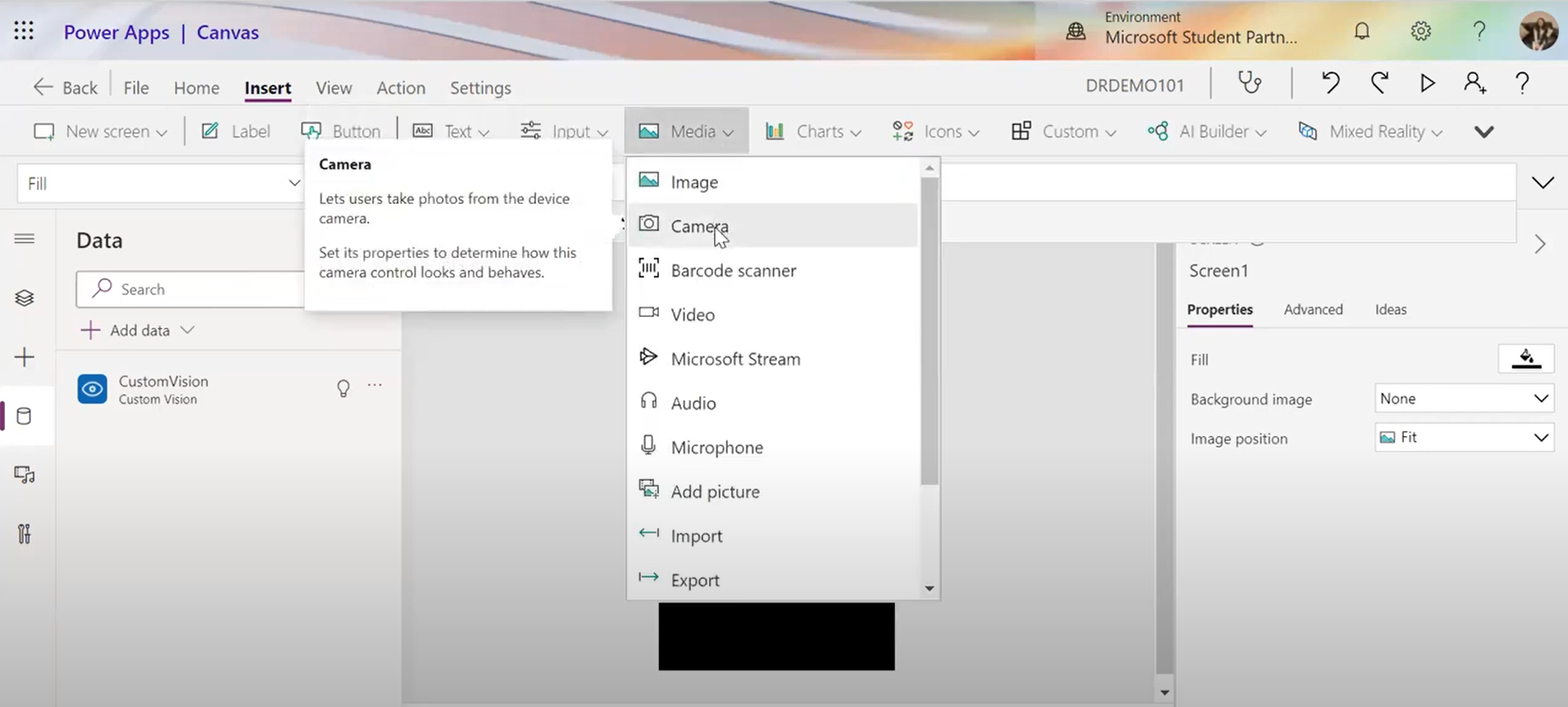This screenshot has height=707, width=1568.
Task: Insert a Label control
Action: (x=235, y=131)
